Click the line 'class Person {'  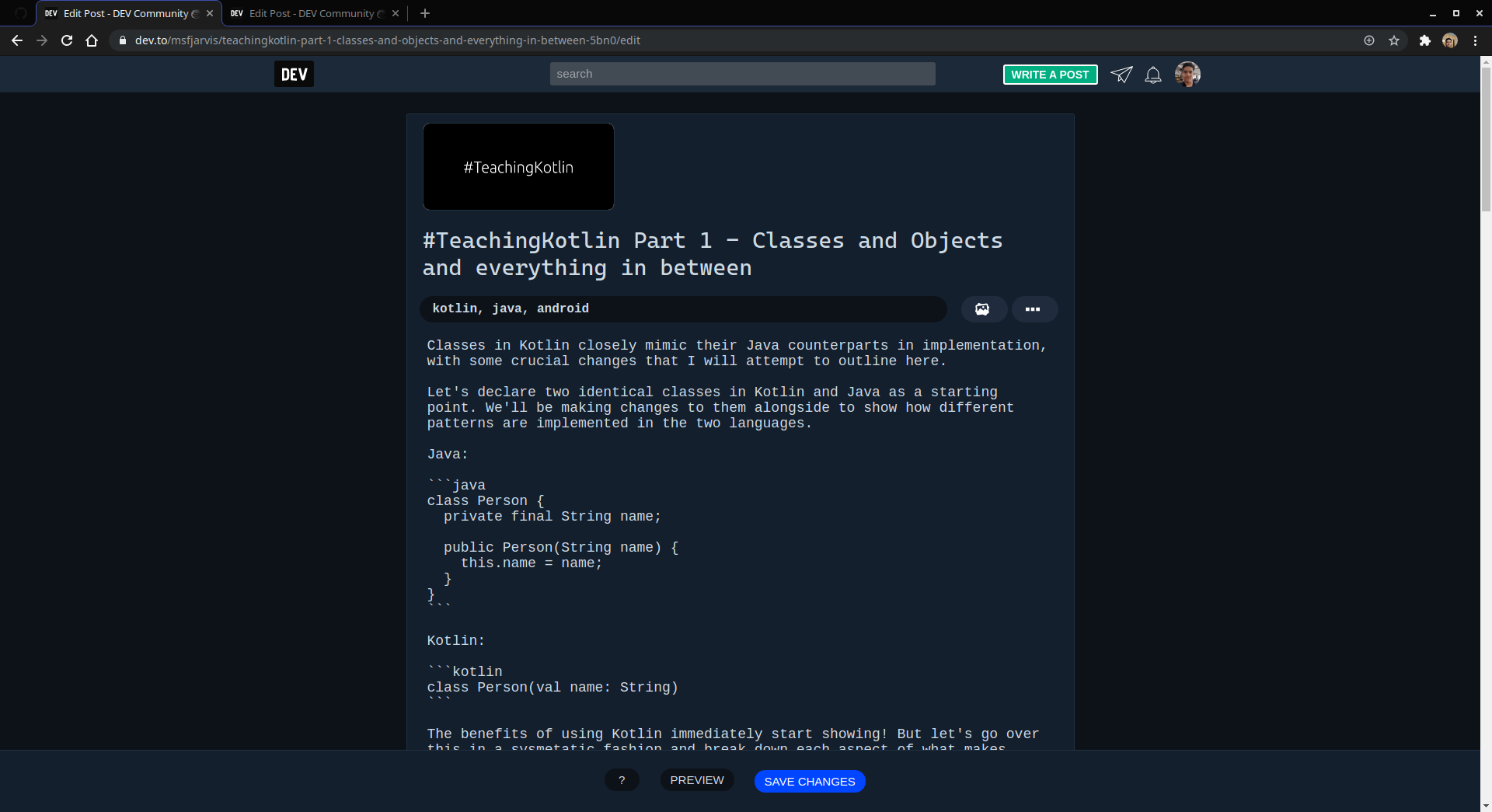pos(486,500)
